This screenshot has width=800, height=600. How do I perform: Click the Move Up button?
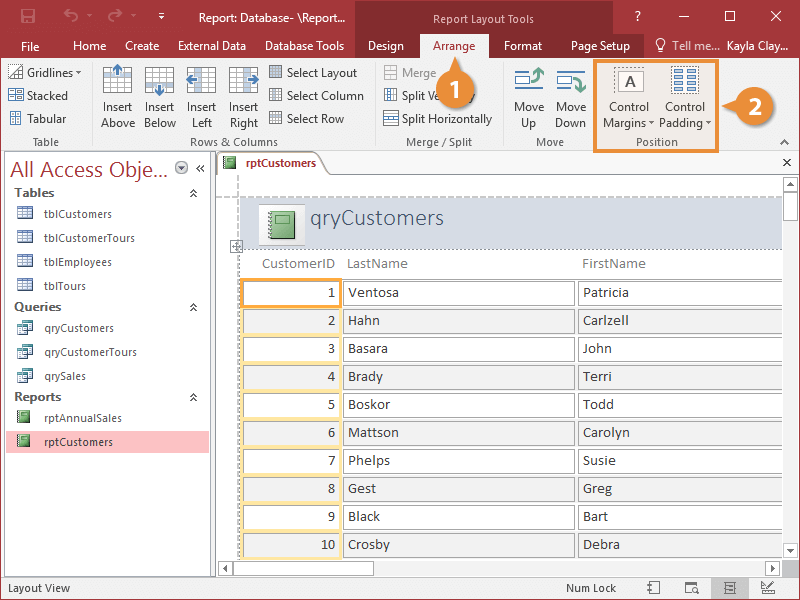tap(529, 97)
